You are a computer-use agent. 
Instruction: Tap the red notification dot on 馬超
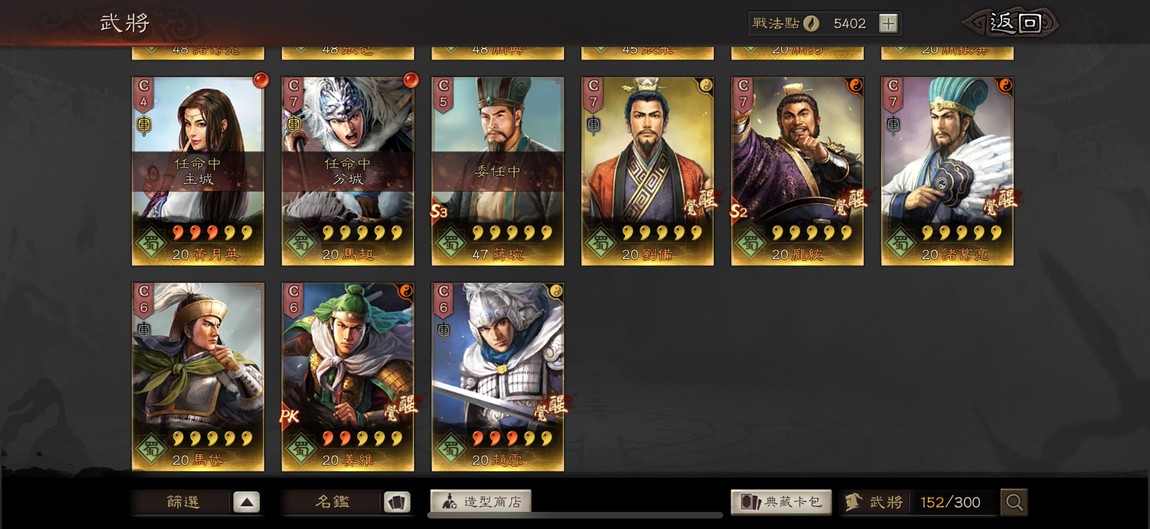[411, 79]
